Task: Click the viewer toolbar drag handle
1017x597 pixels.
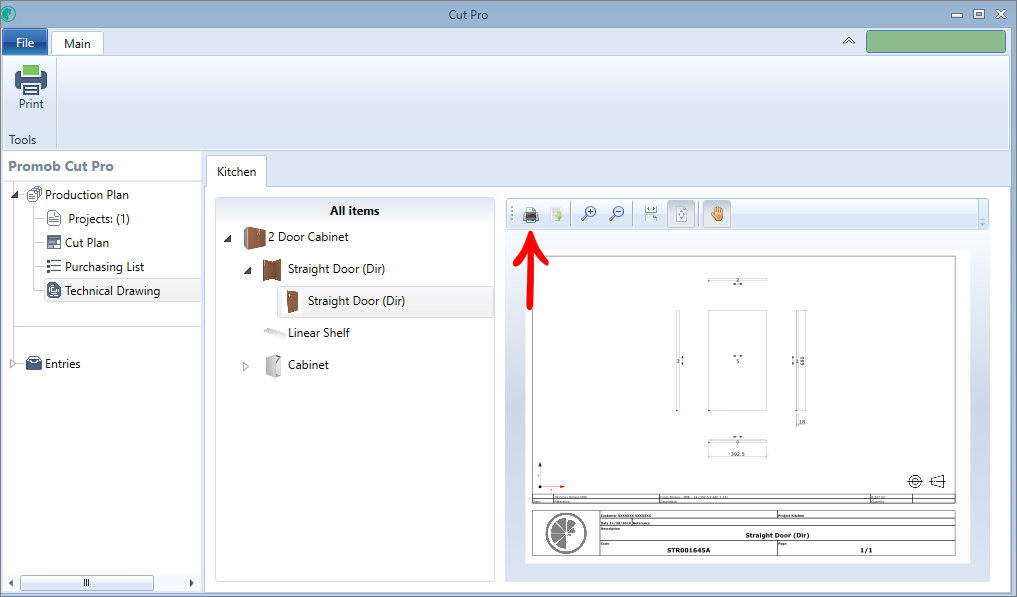Action: coord(512,213)
